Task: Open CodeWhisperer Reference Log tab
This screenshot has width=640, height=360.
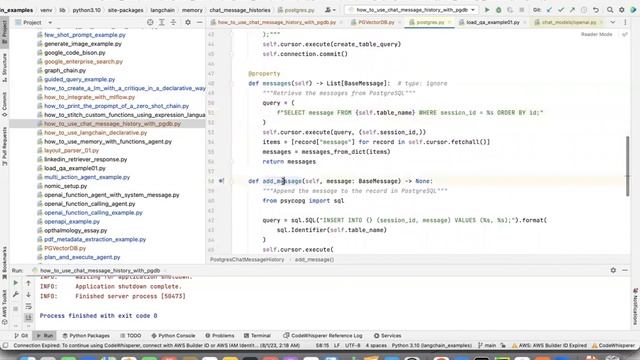Action: point(322,336)
